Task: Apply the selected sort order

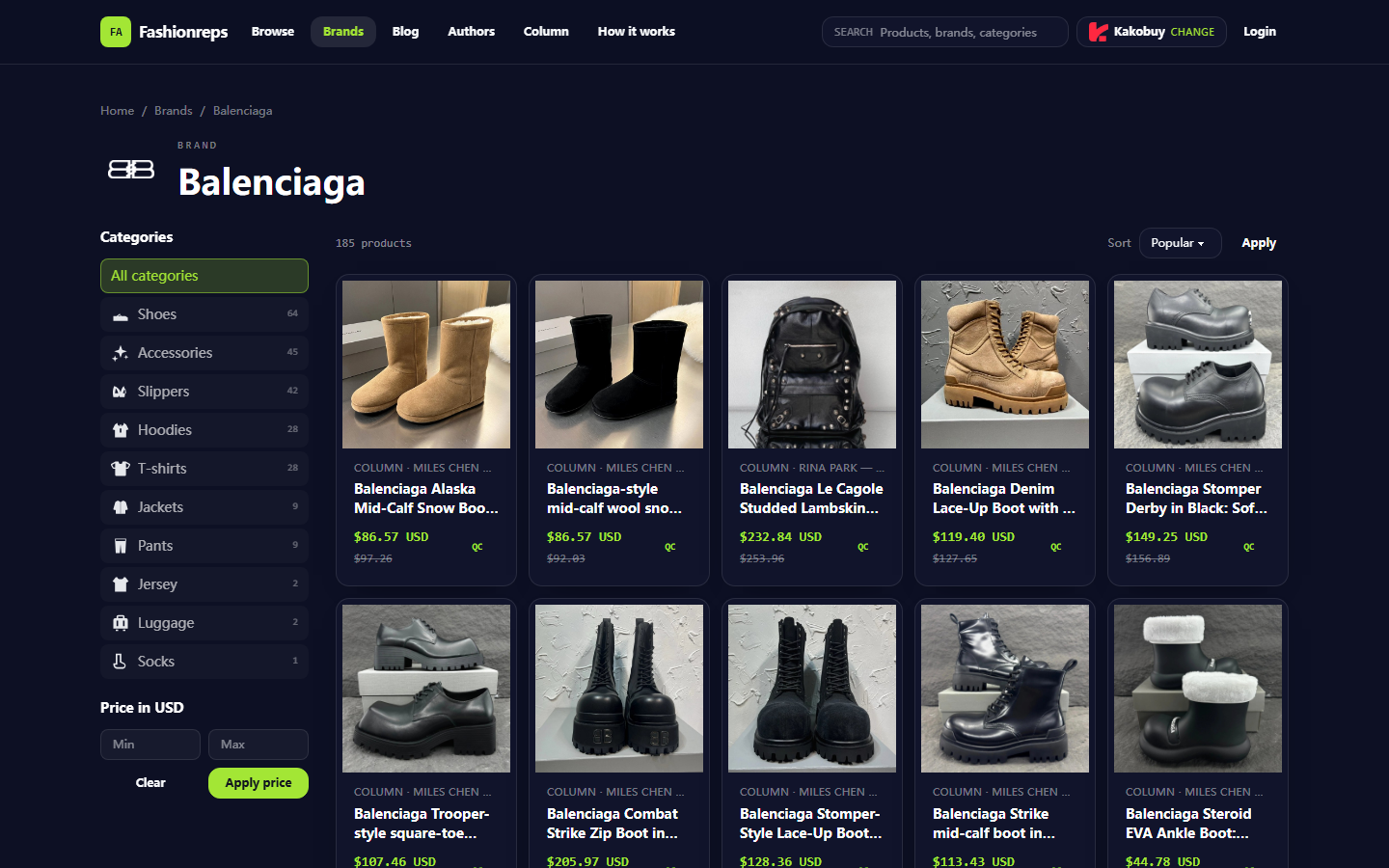Action: pyautogui.click(x=1259, y=243)
